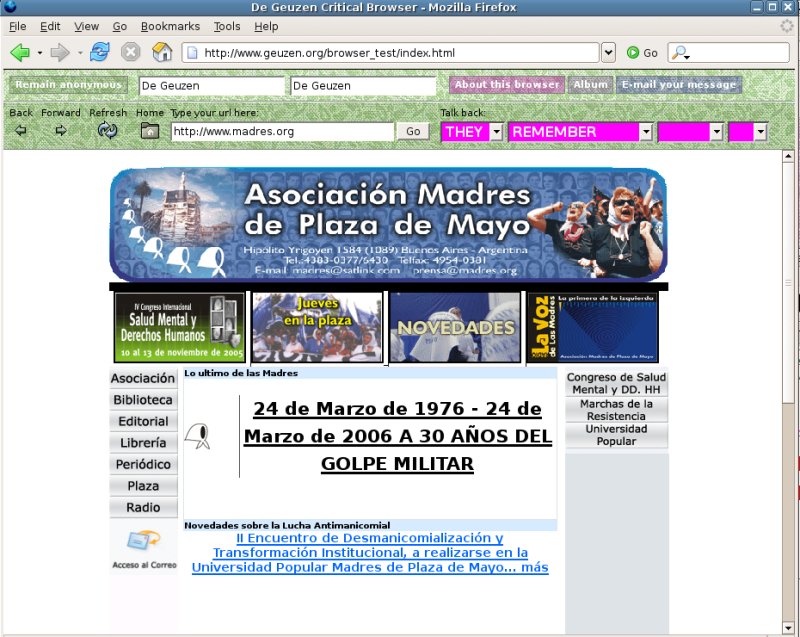Open the search engine magnifier icon
The width and height of the screenshot is (800, 637).
click(x=680, y=53)
